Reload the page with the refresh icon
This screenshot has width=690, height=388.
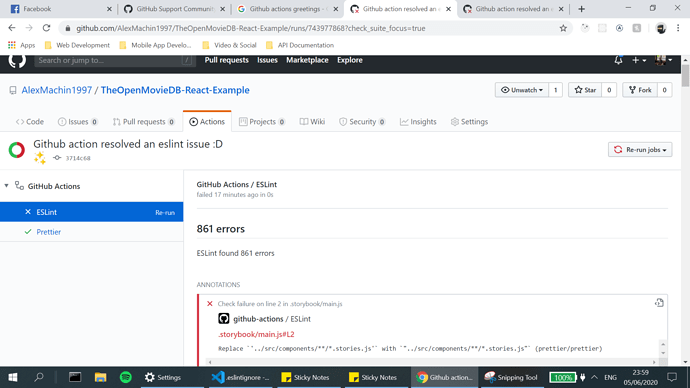[46, 28]
